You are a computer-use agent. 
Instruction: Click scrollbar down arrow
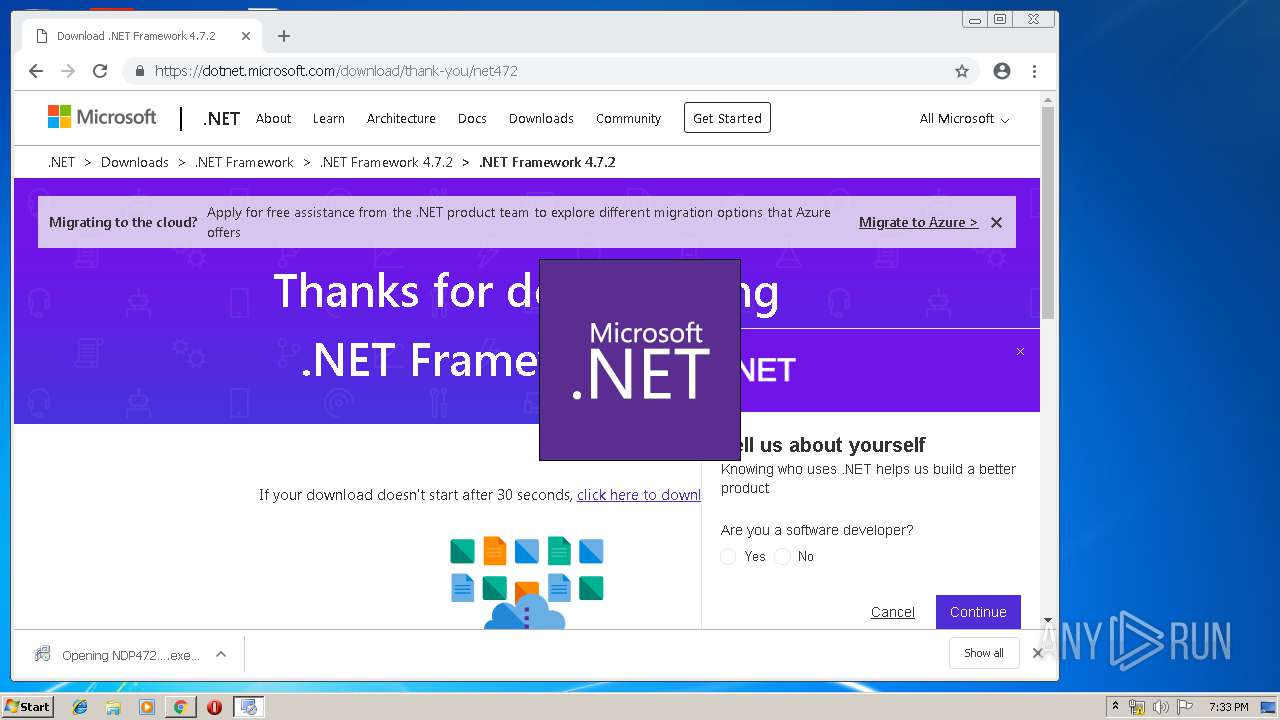1048,621
